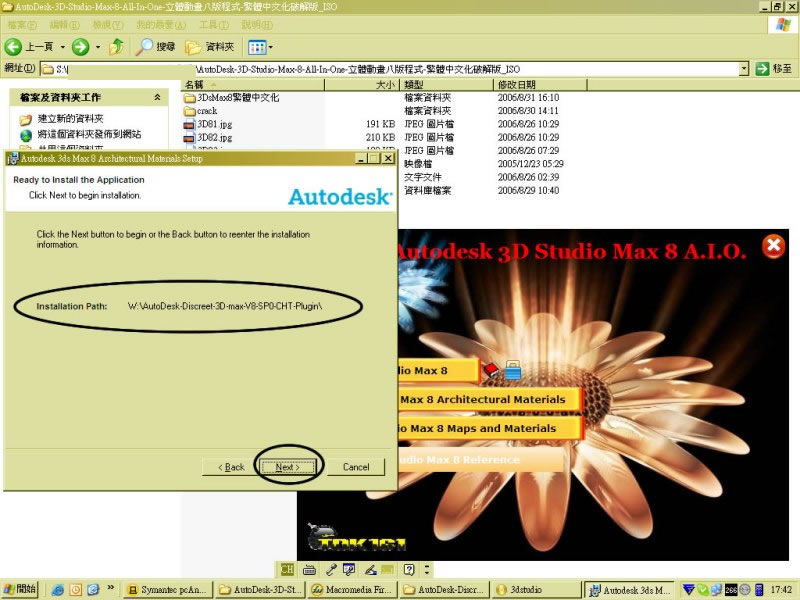This screenshot has height=600, width=800.
Task: Sort files by the 名稱 (Name) column
Action: point(253,85)
